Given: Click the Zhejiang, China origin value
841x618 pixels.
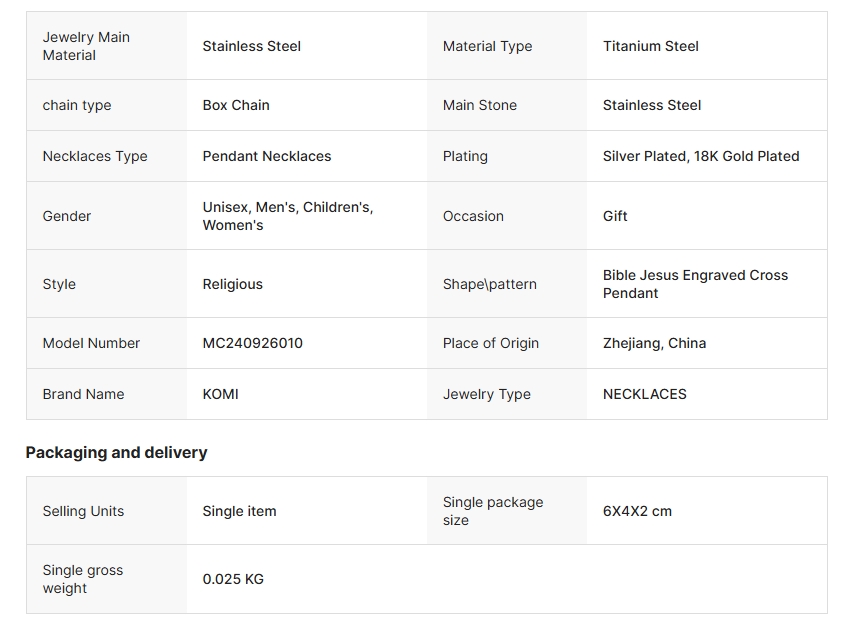Looking at the screenshot, I should click(654, 343).
